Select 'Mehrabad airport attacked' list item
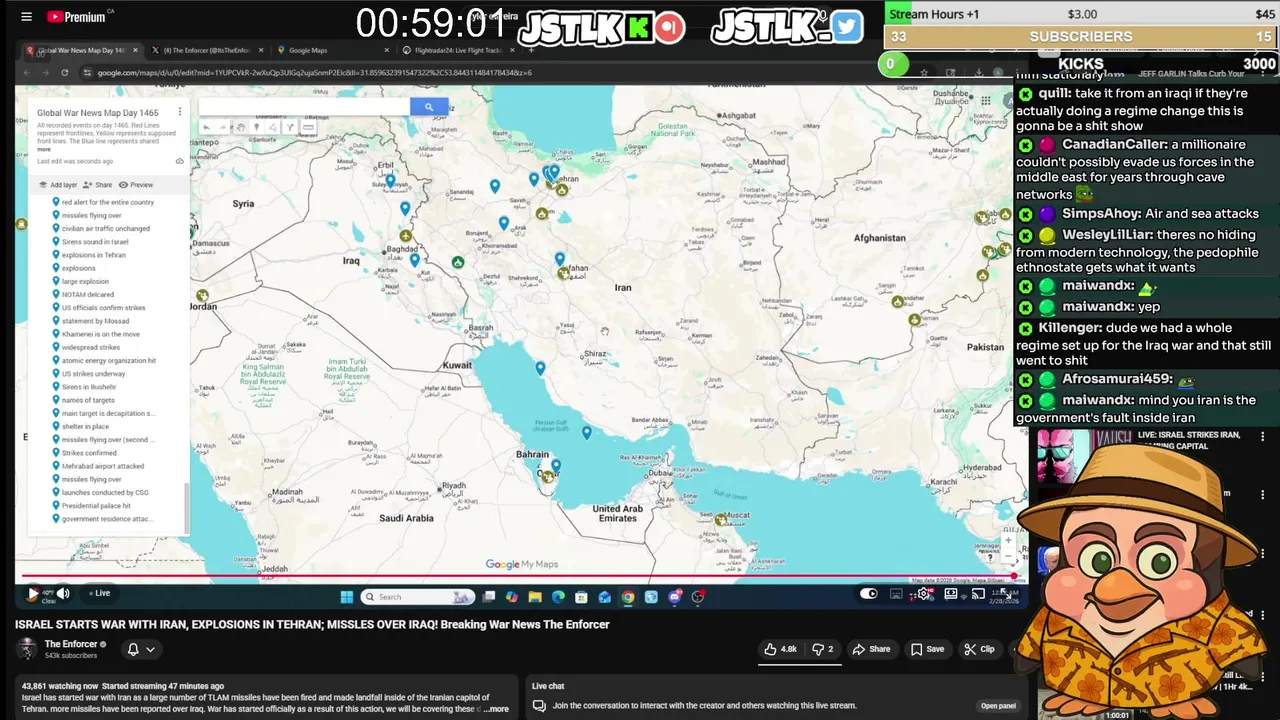 click(x=103, y=466)
